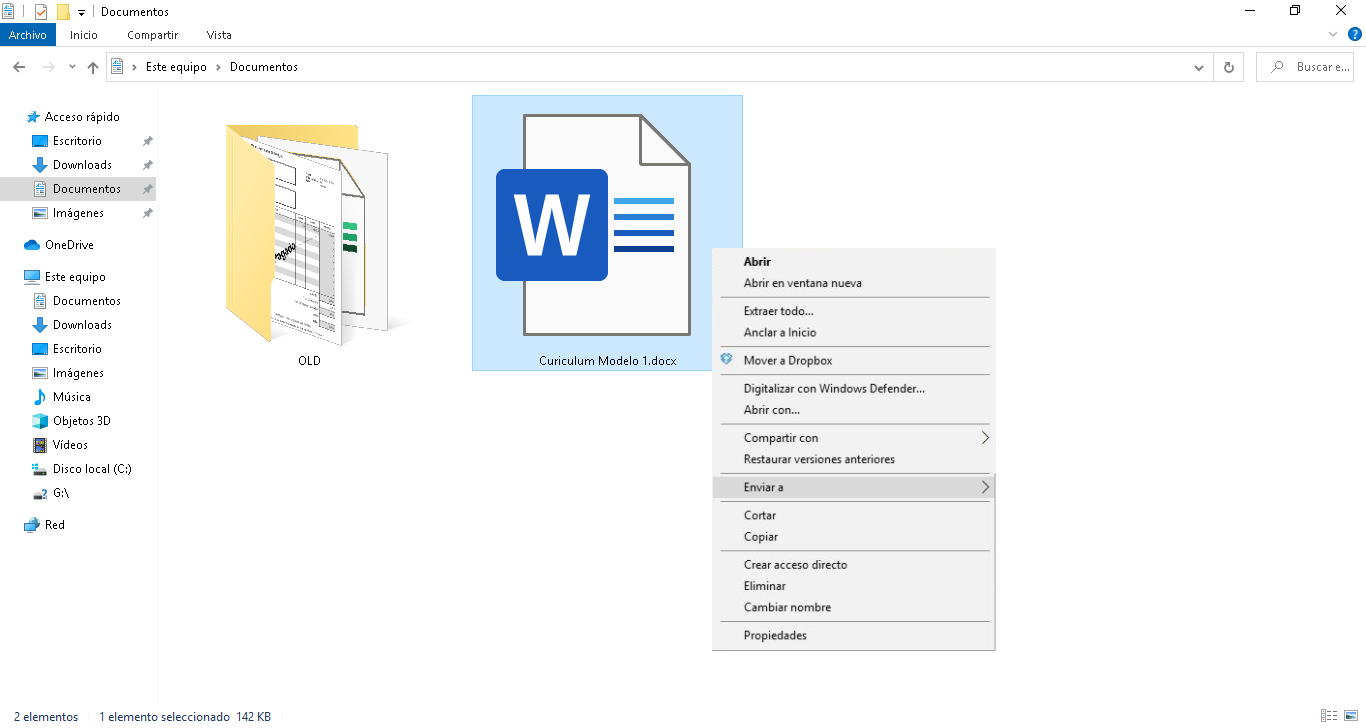Switch to large icons view in status bar
The image size is (1366, 728).
point(1351,716)
